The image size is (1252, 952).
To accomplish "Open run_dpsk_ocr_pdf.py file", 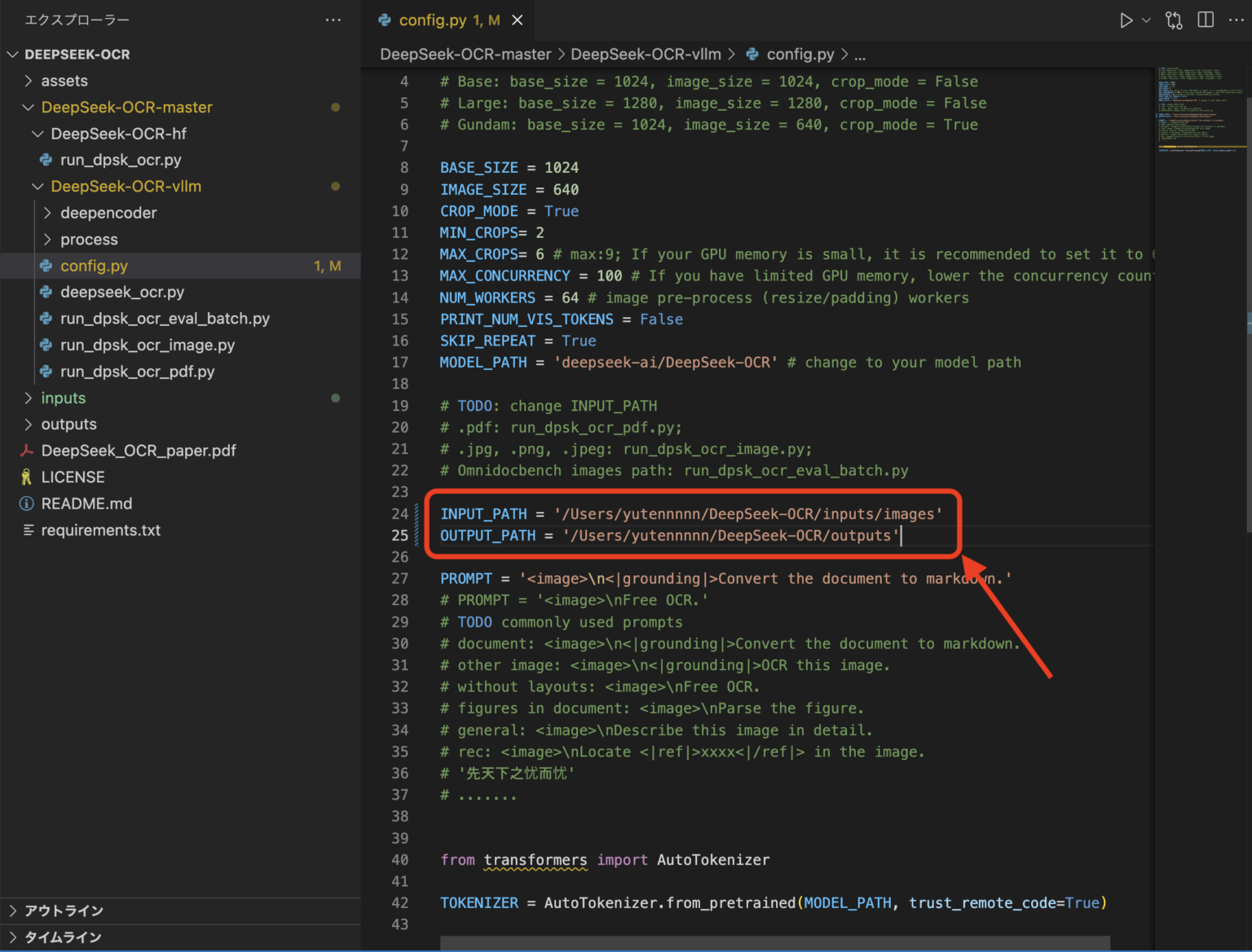I will pos(137,372).
